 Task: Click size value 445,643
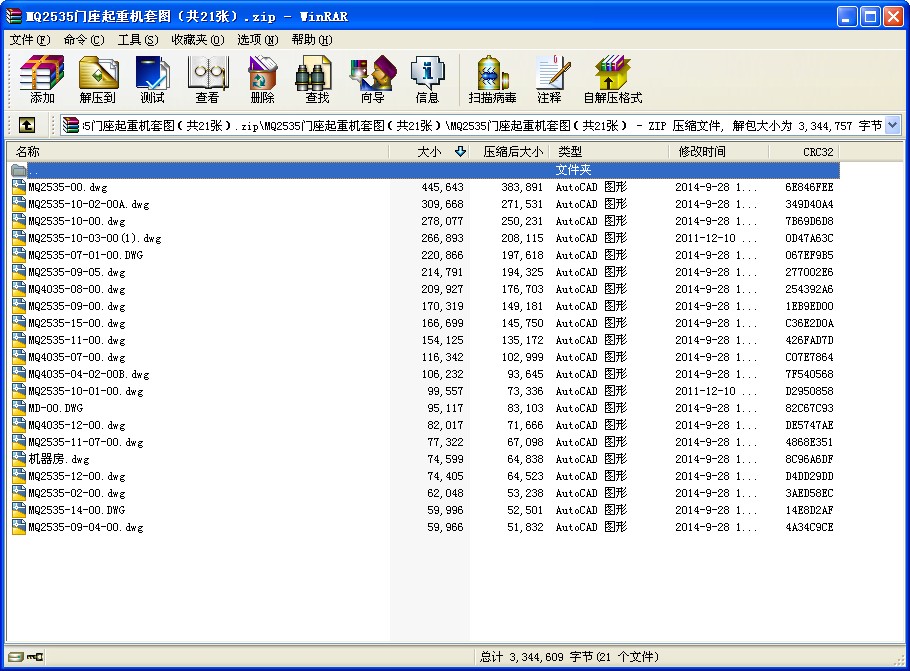(442, 187)
